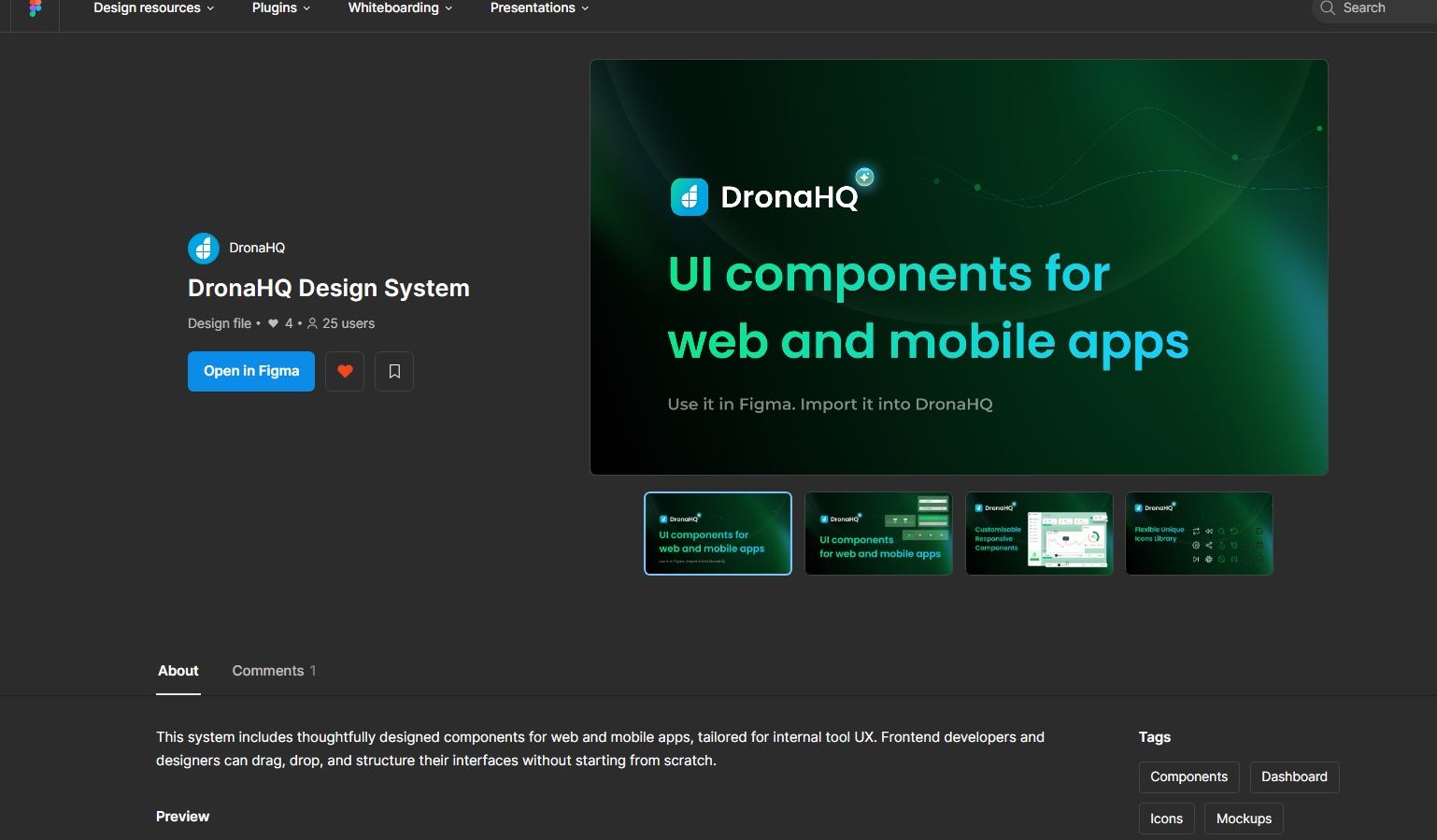Select the Flexible Unique Icons Library thumbnail
Viewport: 1437px width, 840px height.
(x=1199, y=534)
